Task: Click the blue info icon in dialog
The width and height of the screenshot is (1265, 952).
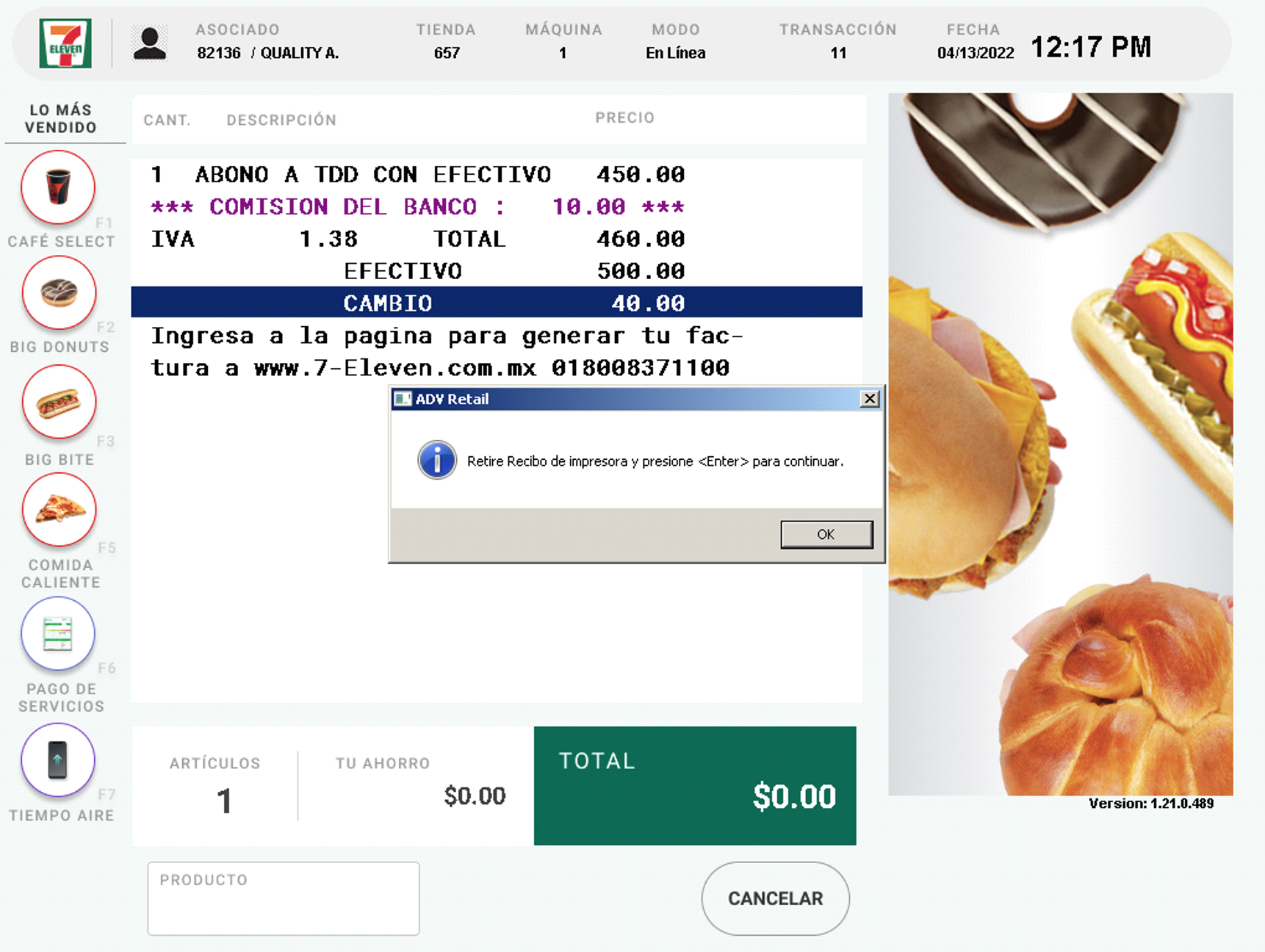Action: point(437,461)
